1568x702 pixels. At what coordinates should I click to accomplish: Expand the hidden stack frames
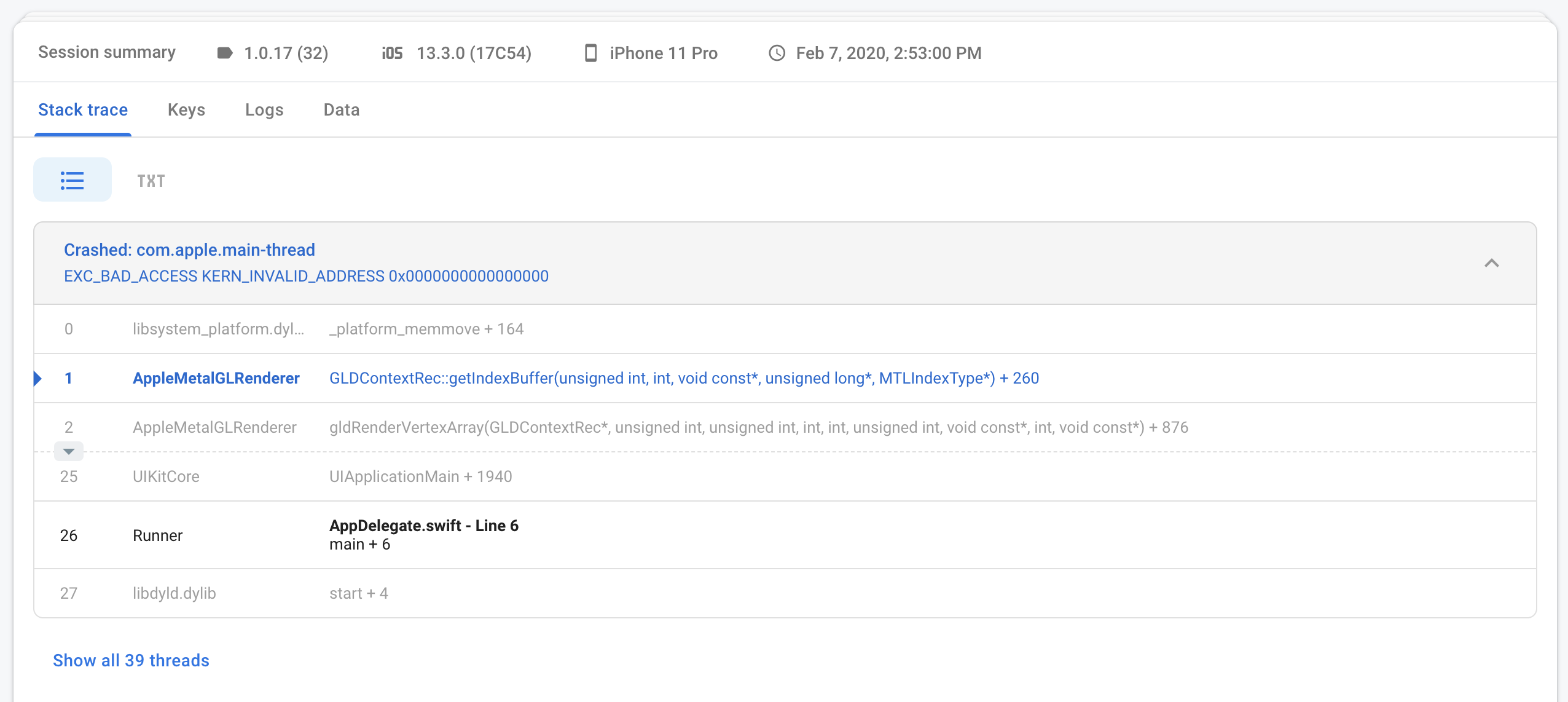pos(69,451)
